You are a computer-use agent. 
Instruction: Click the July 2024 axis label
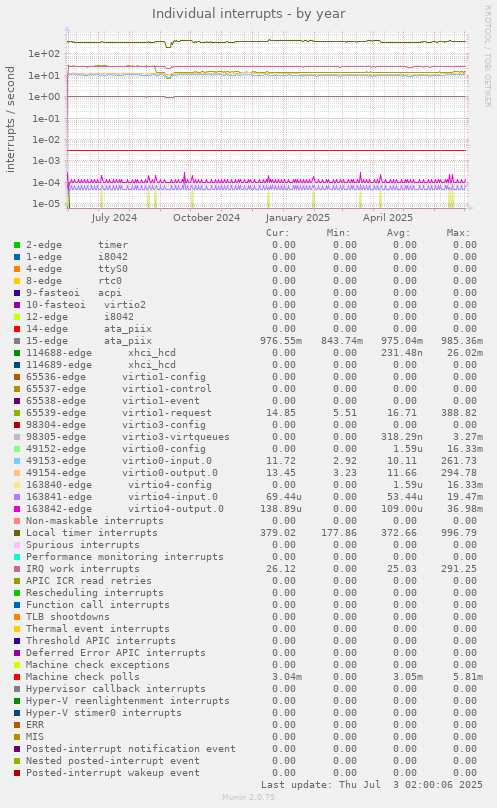(x=114, y=217)
